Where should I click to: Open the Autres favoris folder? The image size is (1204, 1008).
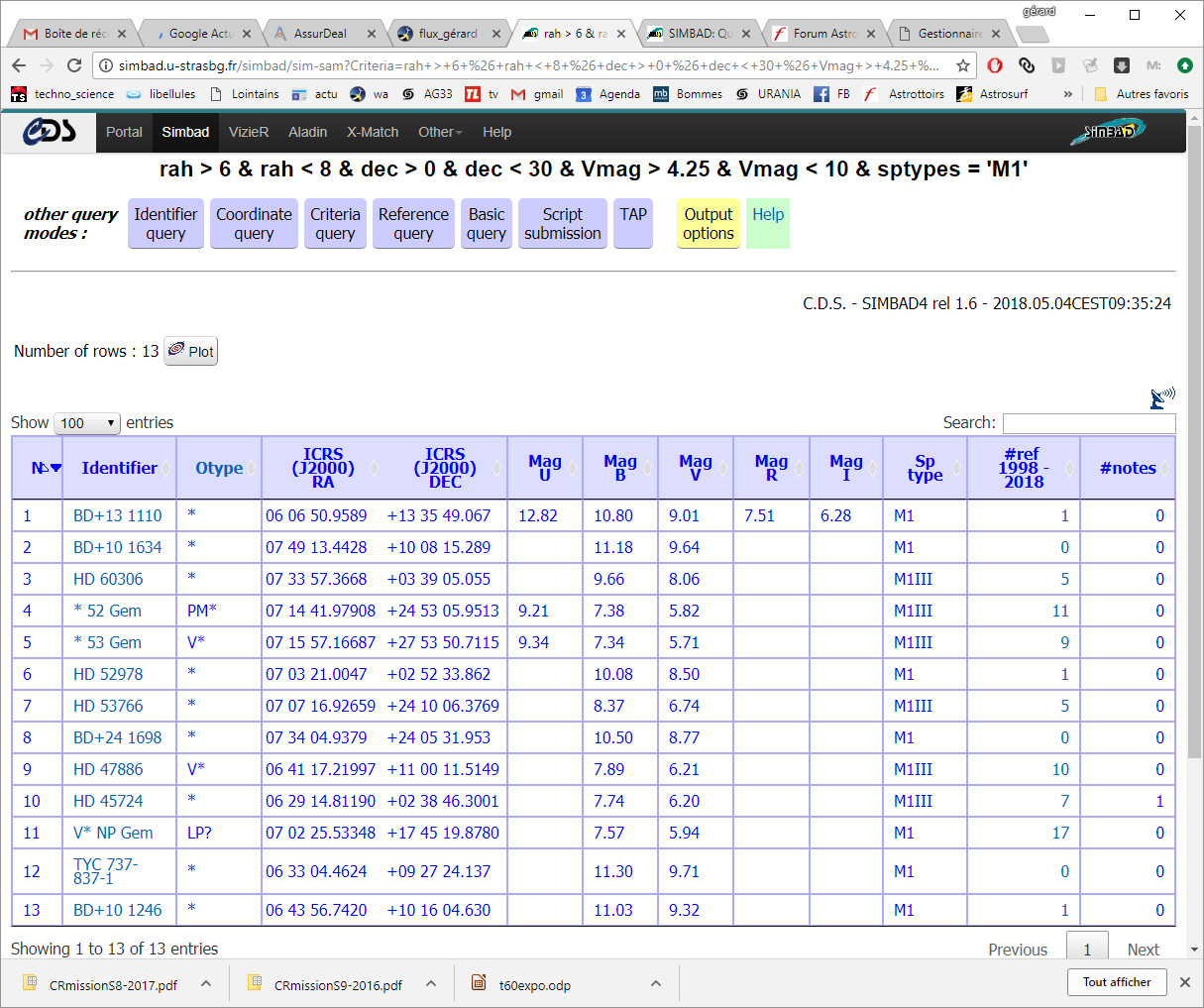pos(1142,94)
